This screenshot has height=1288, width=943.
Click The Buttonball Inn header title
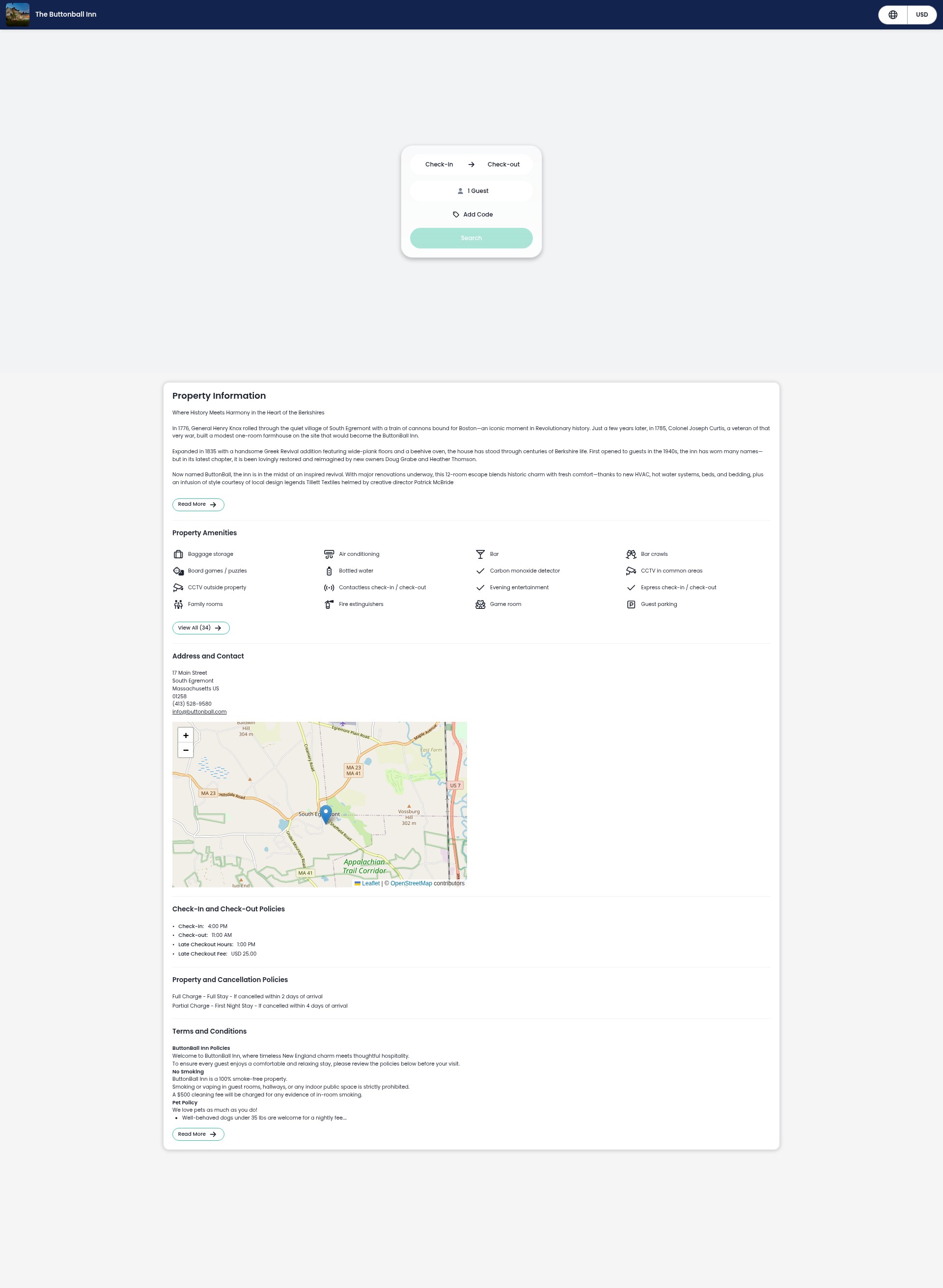[x=66, y=14]
